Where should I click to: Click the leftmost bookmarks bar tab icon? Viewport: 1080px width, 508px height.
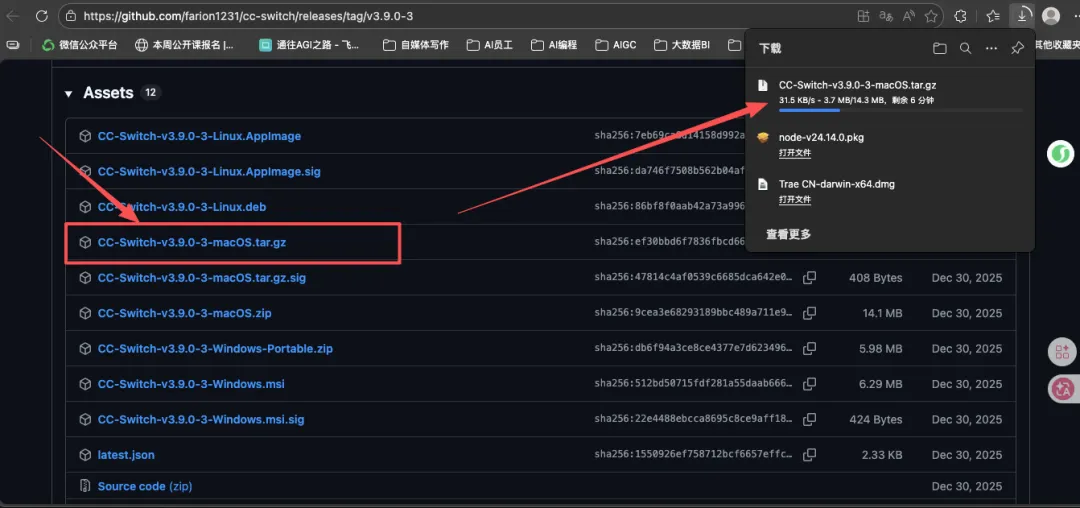coord(13,45)
